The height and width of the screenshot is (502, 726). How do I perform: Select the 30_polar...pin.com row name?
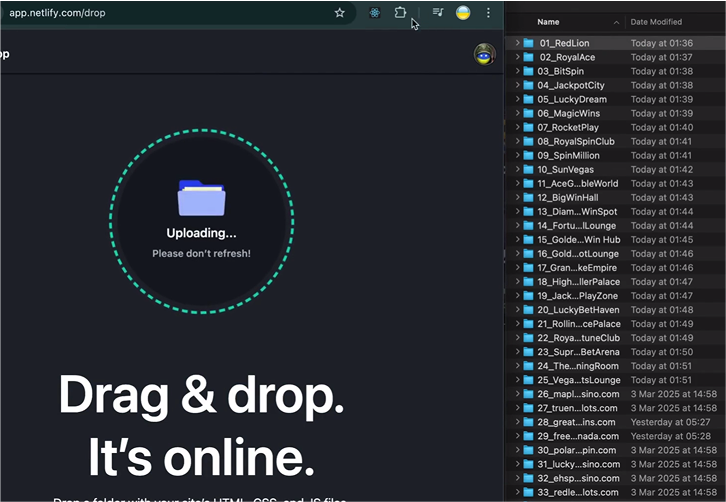coord(577,450)
